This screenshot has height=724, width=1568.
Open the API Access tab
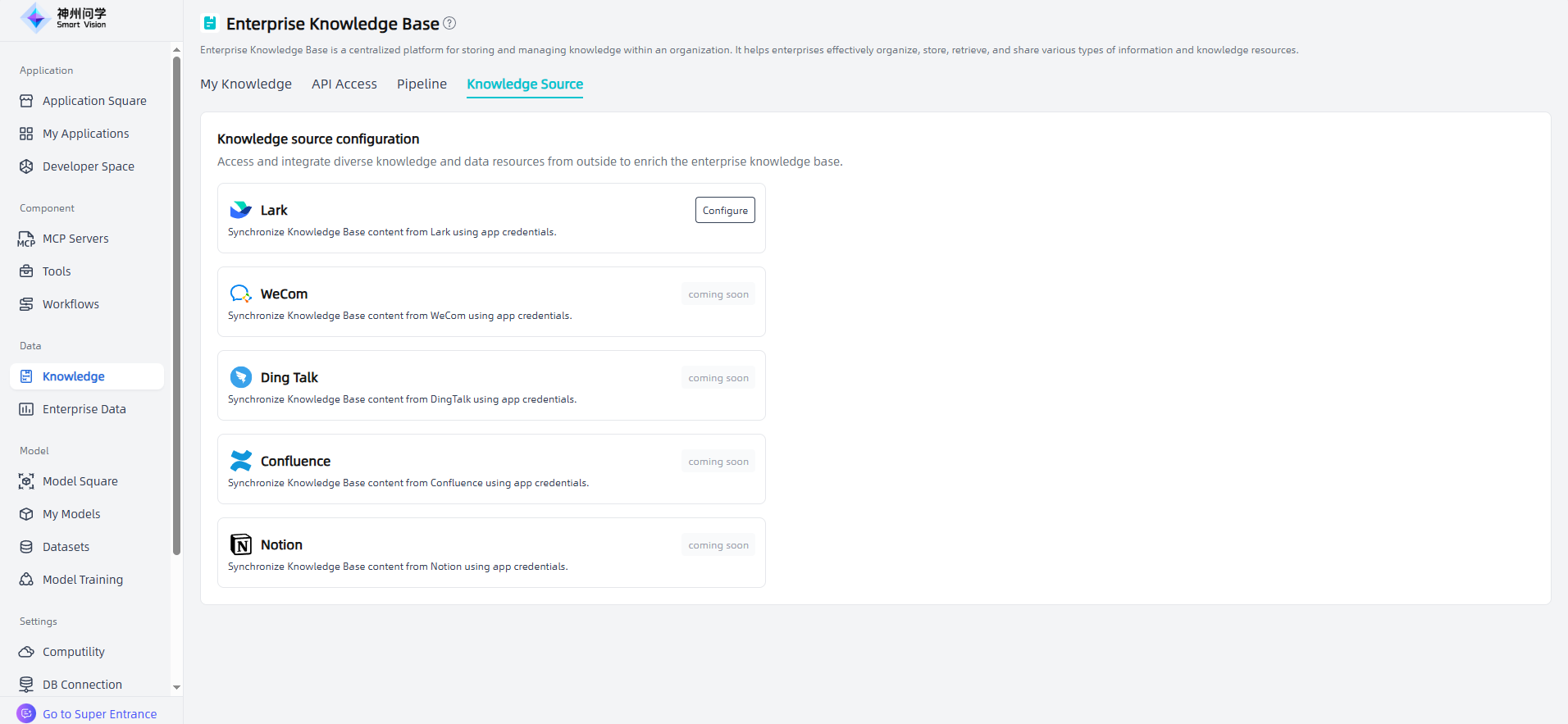[344, 84]
